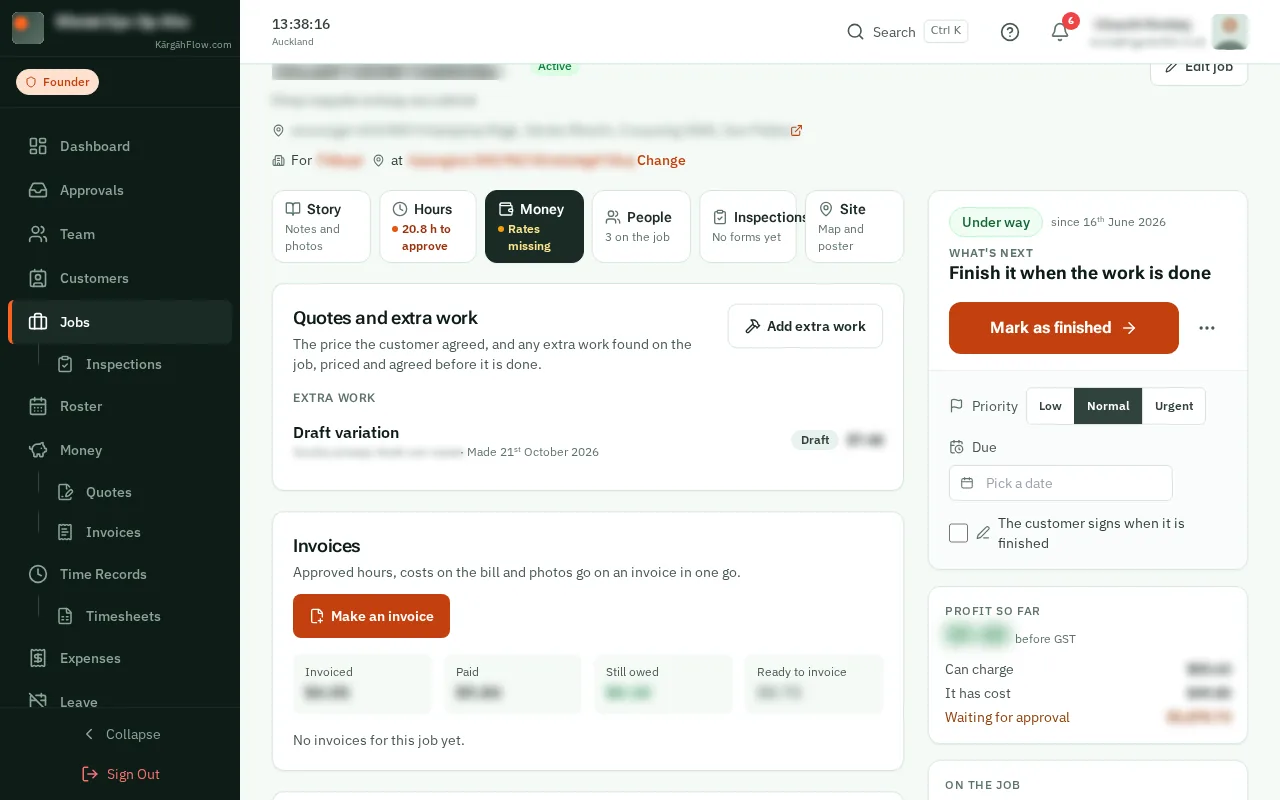Open the Draft variation entry

pos(588,441)
